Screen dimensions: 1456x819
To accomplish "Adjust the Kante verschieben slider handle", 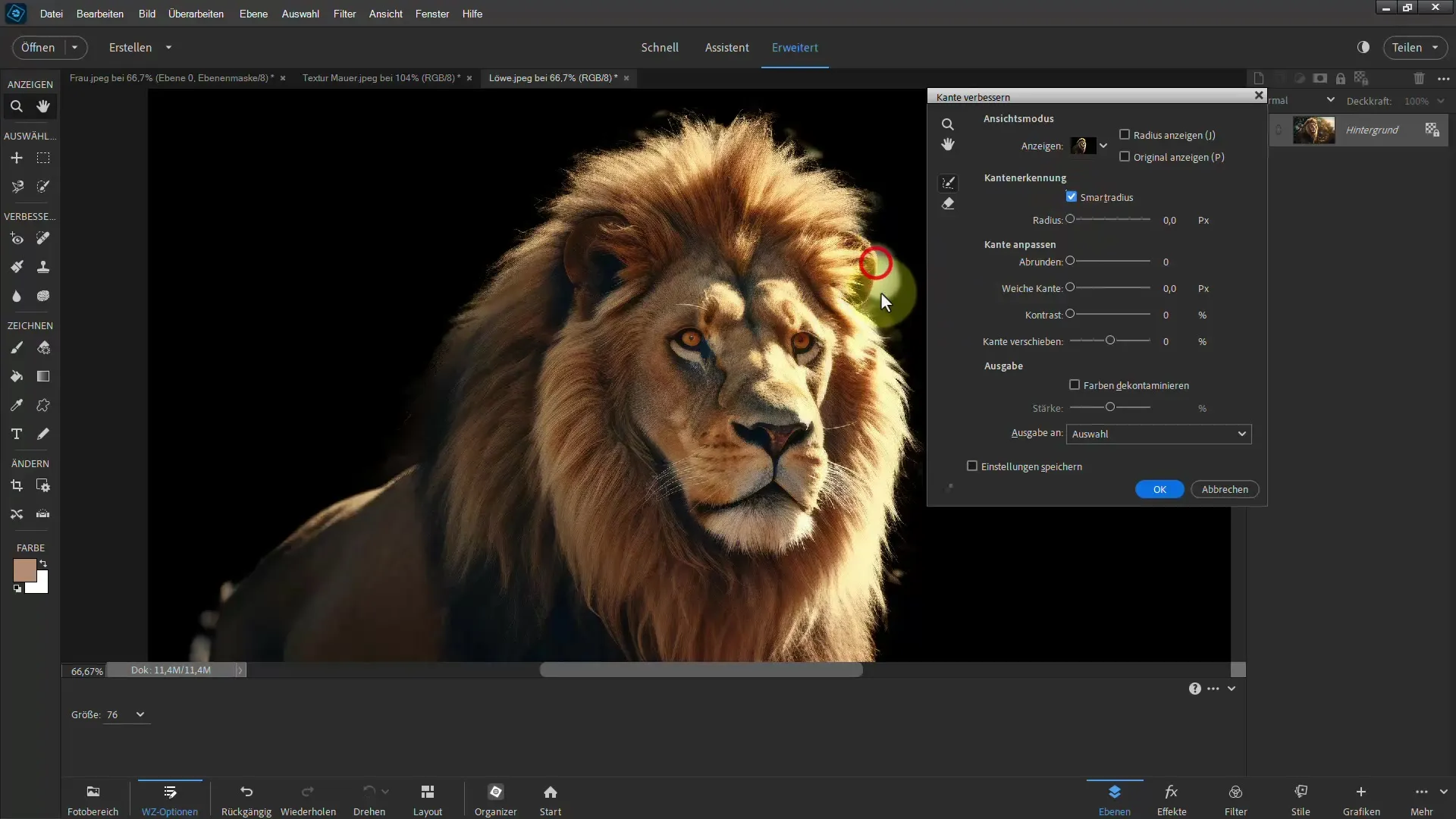I will (1110, 340).
